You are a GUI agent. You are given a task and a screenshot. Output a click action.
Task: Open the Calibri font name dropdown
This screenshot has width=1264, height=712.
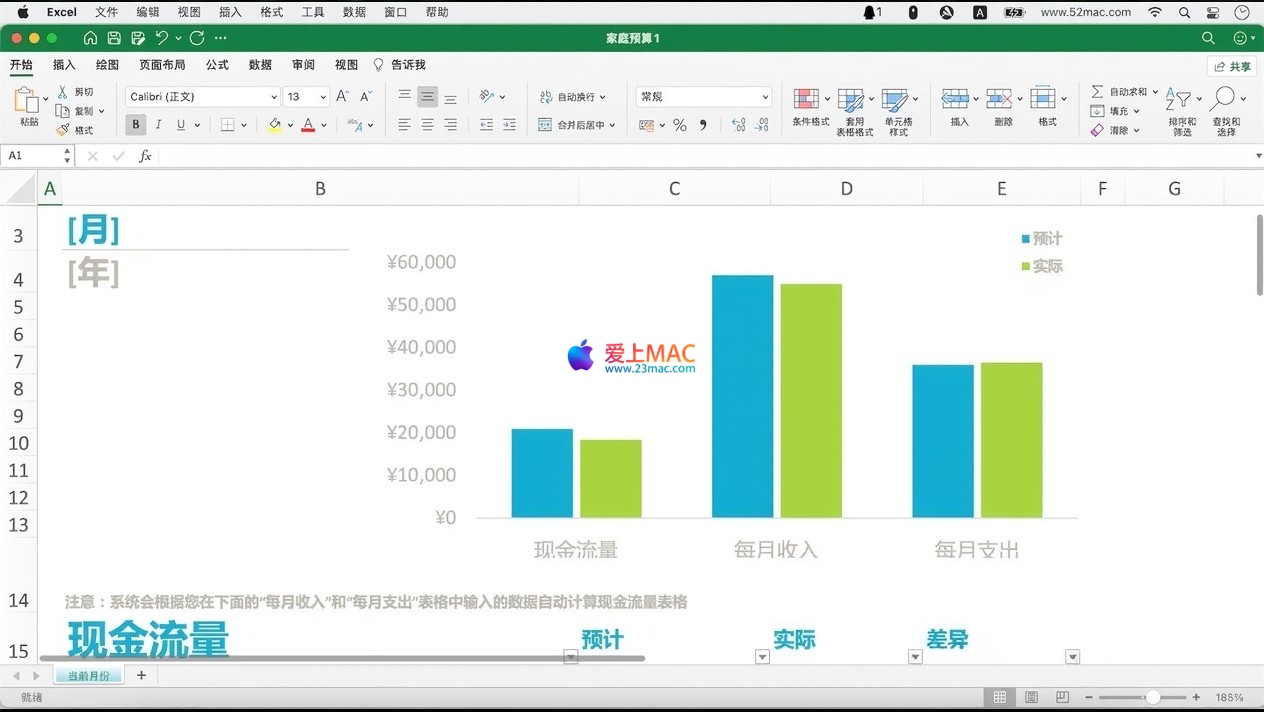click(x=273, y=97)
